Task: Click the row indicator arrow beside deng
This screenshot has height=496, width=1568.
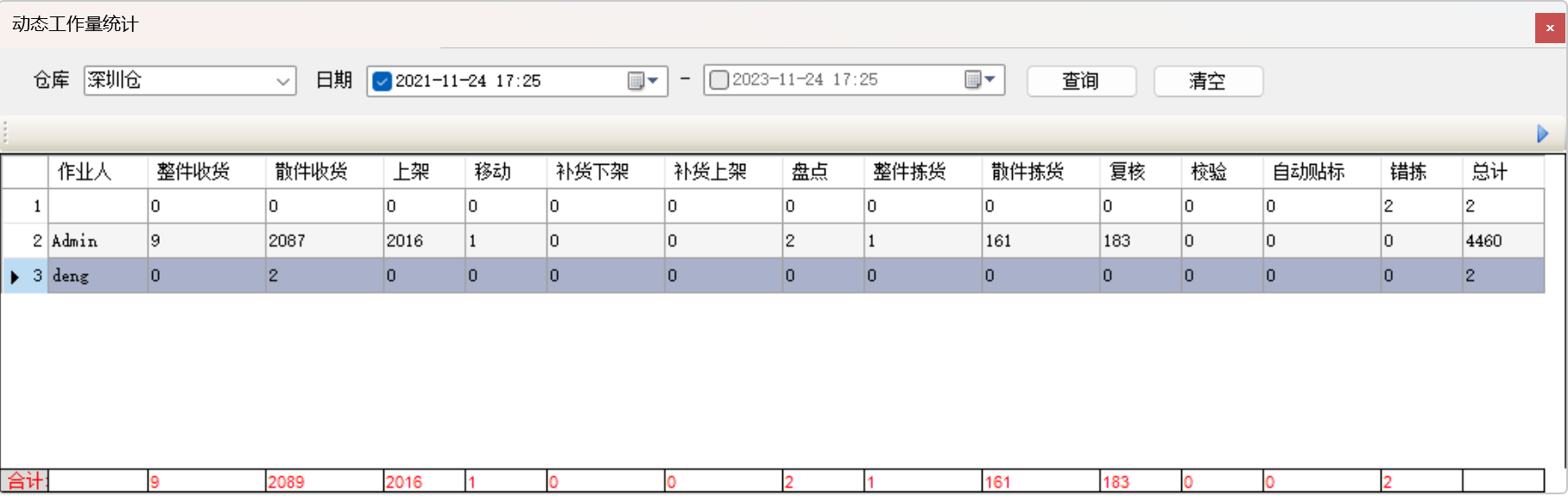Action: [15, 276]
